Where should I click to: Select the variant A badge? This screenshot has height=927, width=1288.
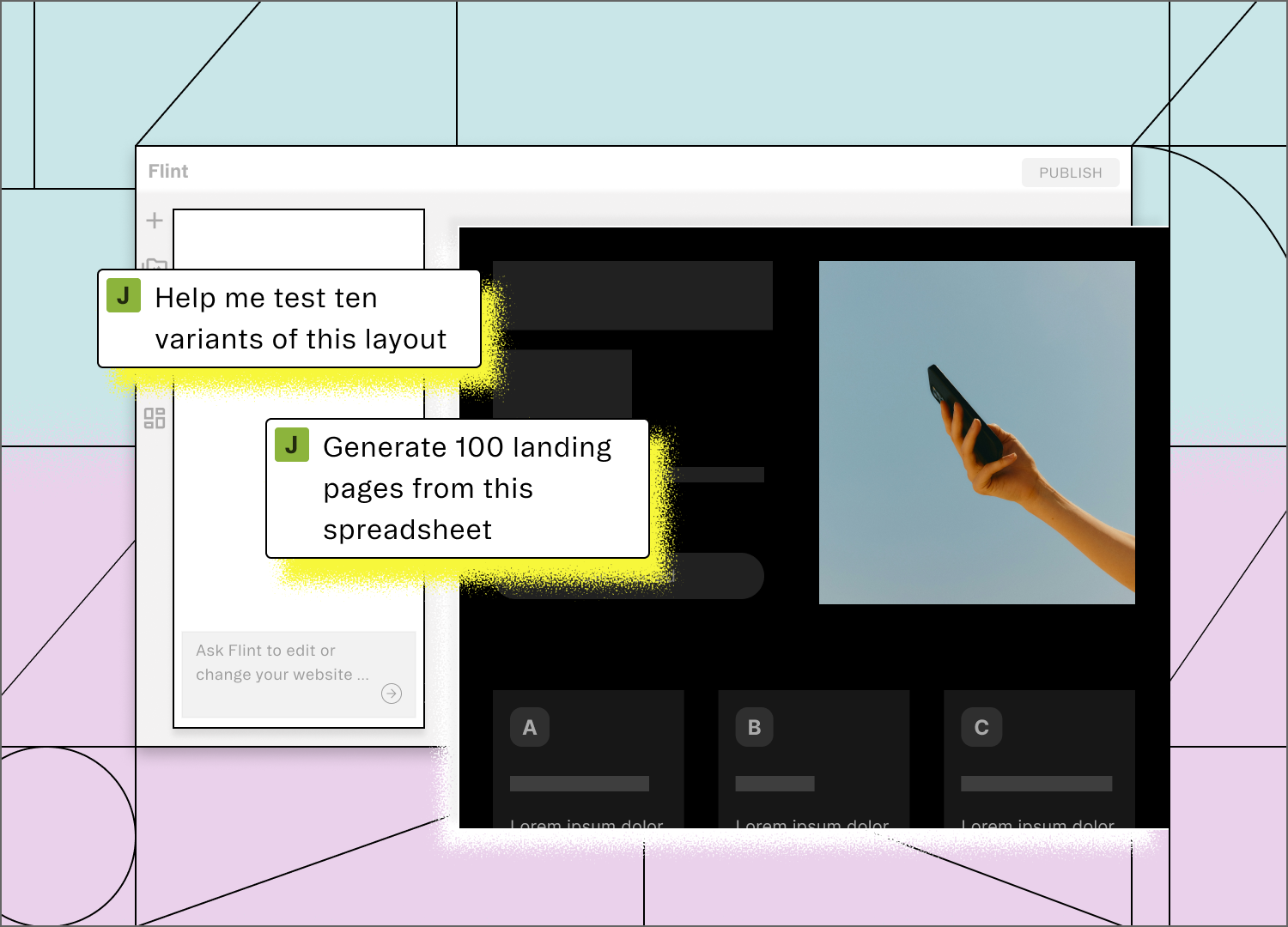(529, 726)
